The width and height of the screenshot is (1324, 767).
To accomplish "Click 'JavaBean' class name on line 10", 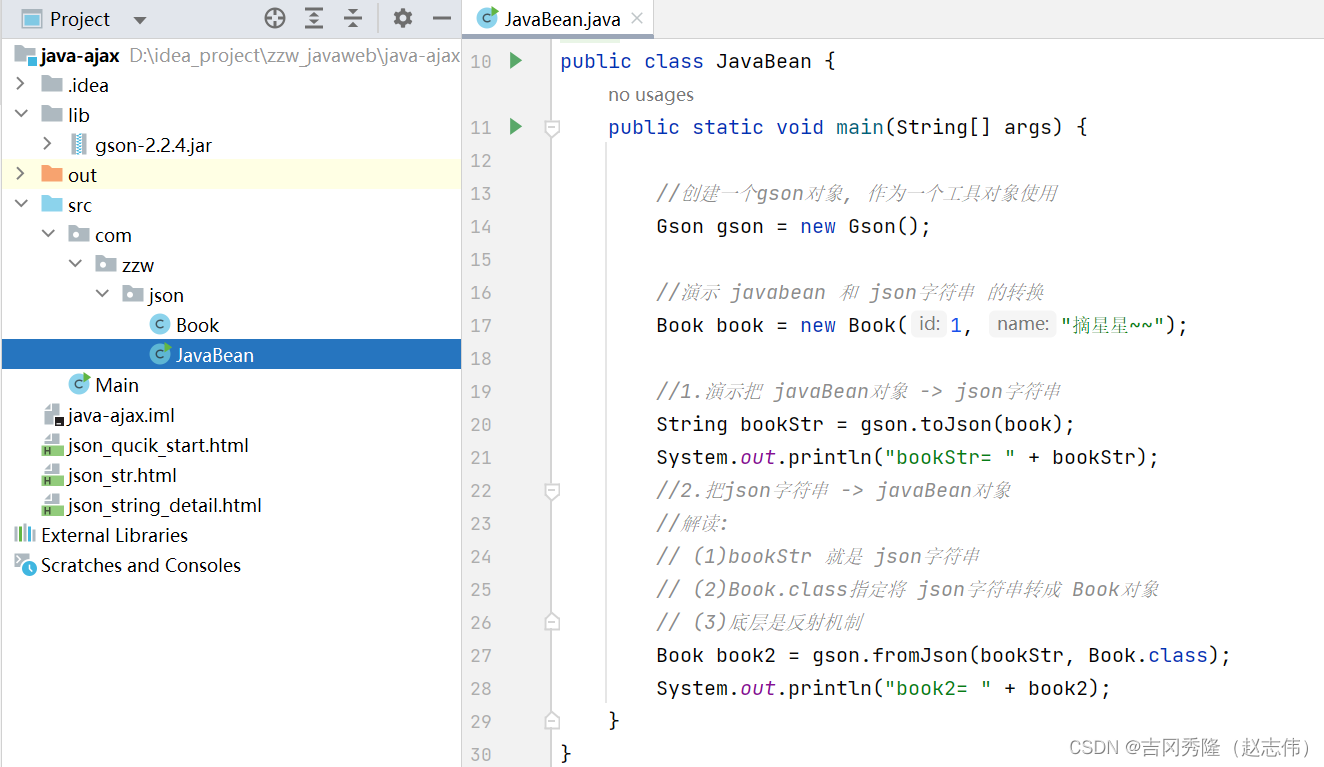I will pos(764,61).
